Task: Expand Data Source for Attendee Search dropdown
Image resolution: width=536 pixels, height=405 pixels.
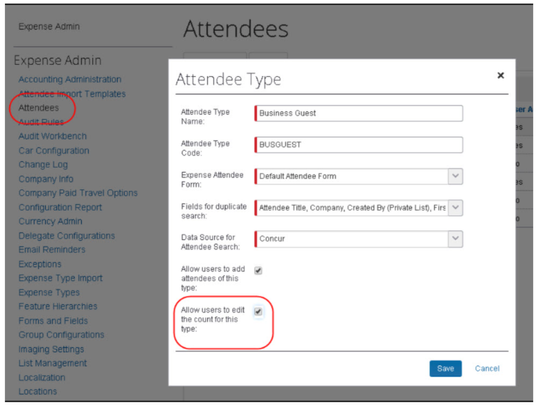Action: tap(455, 239)
